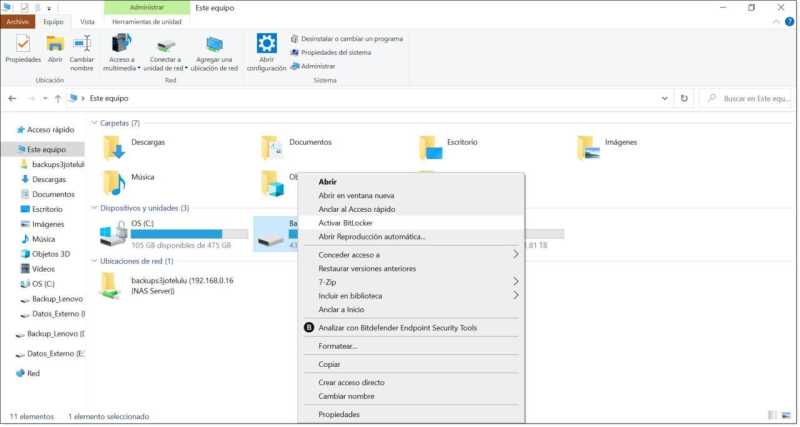Refresh the Este equipo view

point(684,98)
